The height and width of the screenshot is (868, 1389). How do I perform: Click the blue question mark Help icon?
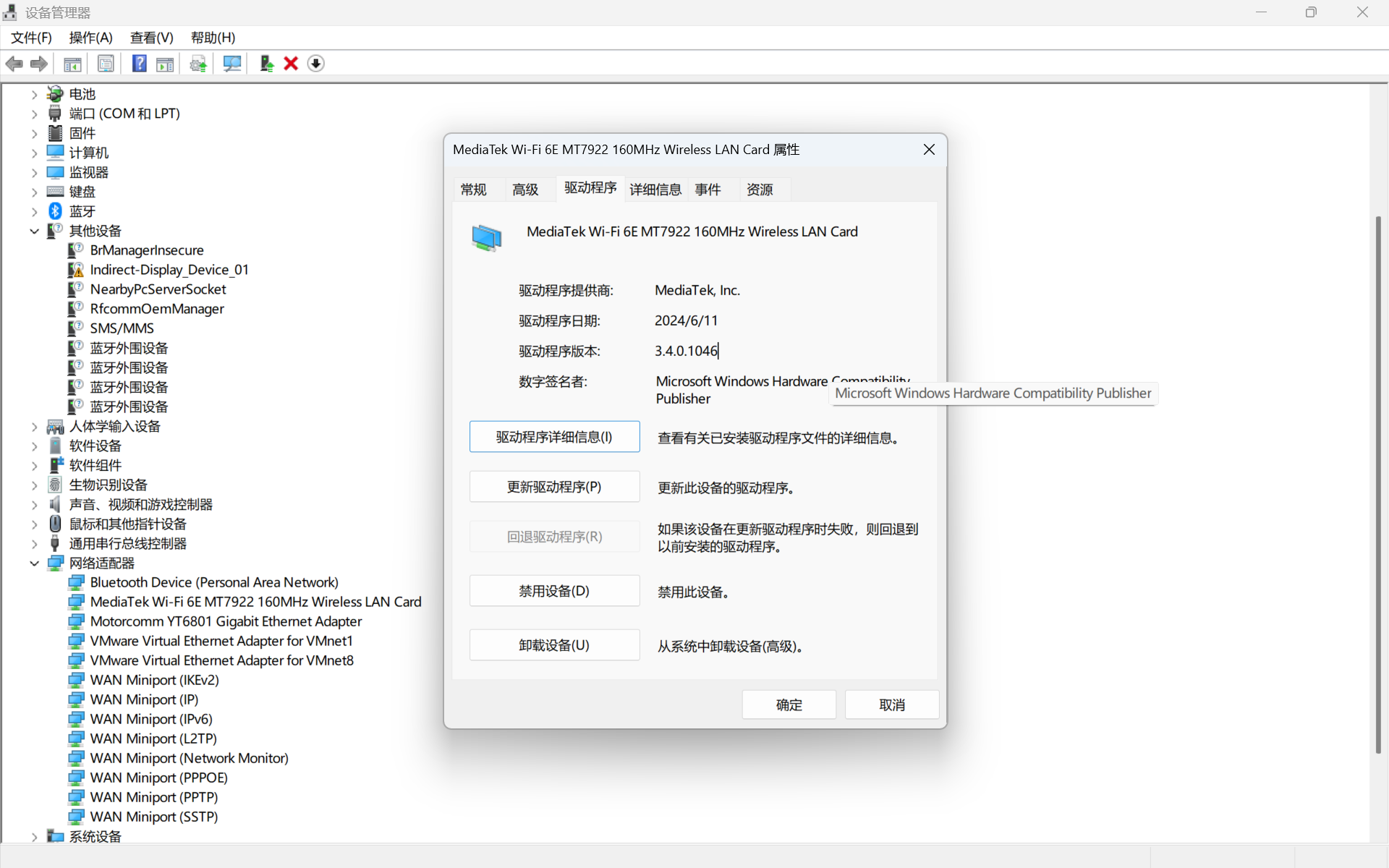pyautogui.click(x=140, y=64)
